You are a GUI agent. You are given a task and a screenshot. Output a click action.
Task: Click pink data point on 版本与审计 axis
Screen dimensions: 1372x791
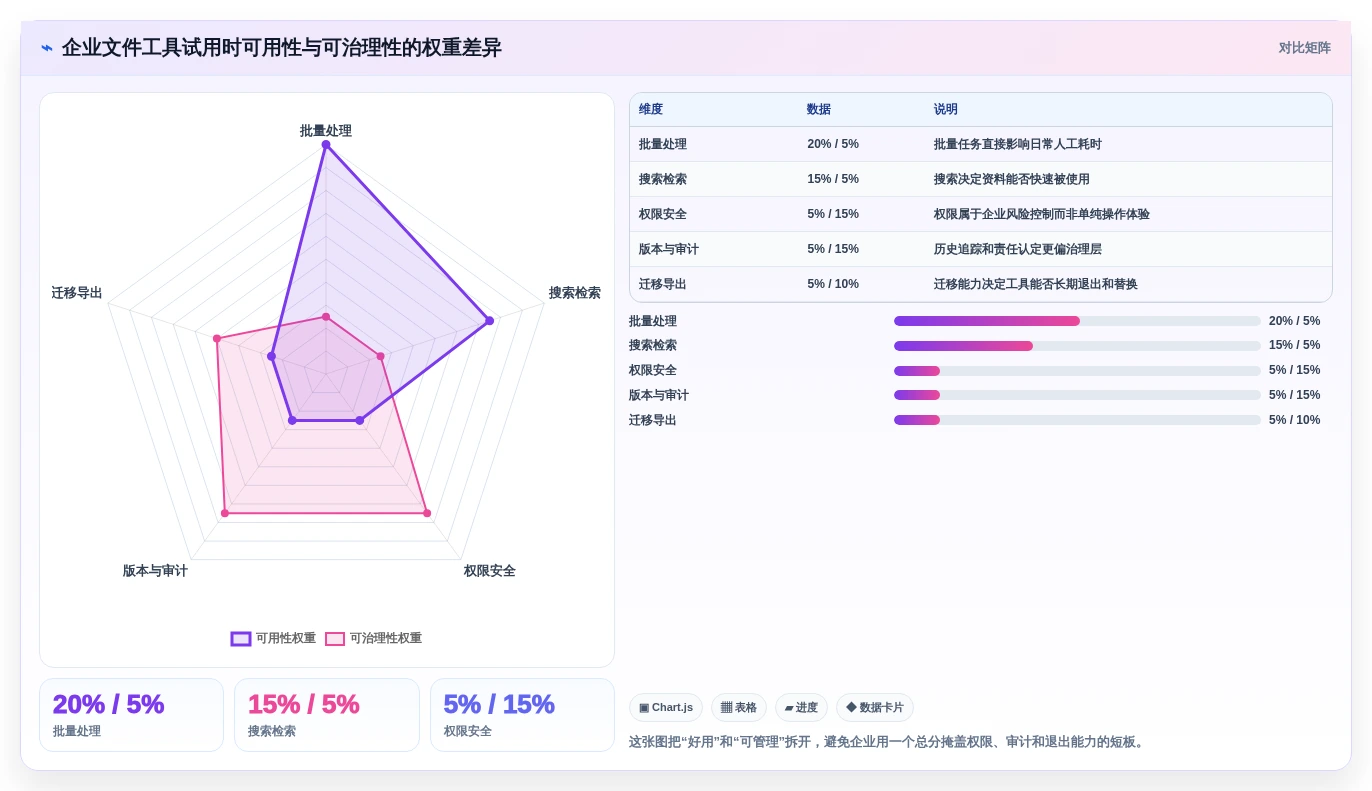[x=225, y=513]
